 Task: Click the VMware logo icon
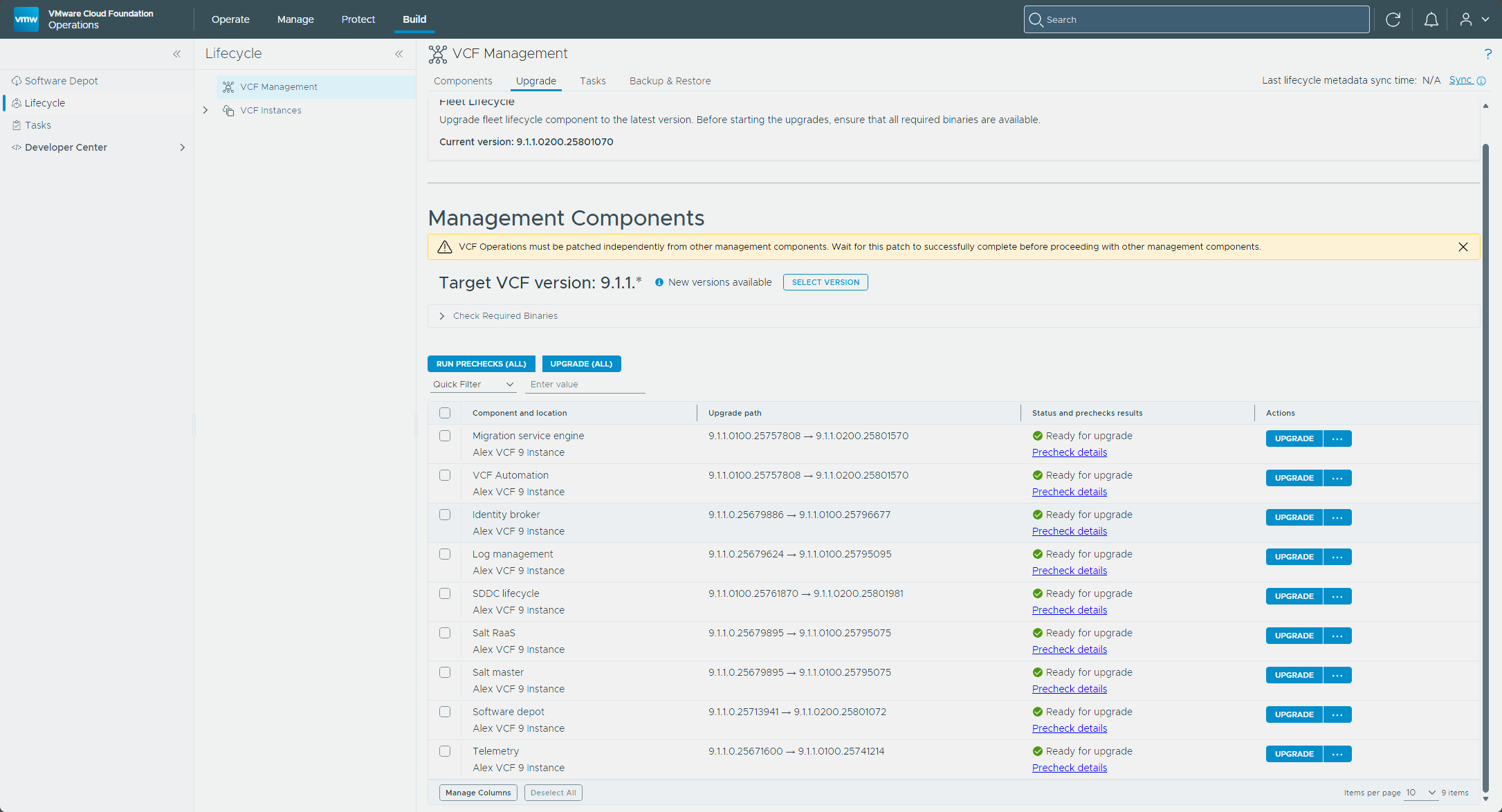(26, 19)
